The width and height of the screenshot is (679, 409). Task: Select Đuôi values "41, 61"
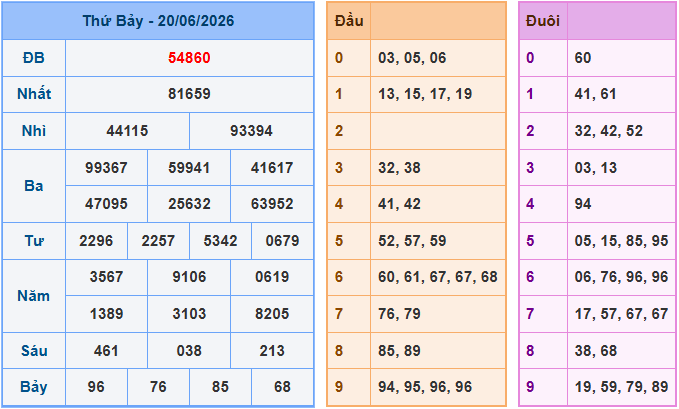[x=595, y=94]
